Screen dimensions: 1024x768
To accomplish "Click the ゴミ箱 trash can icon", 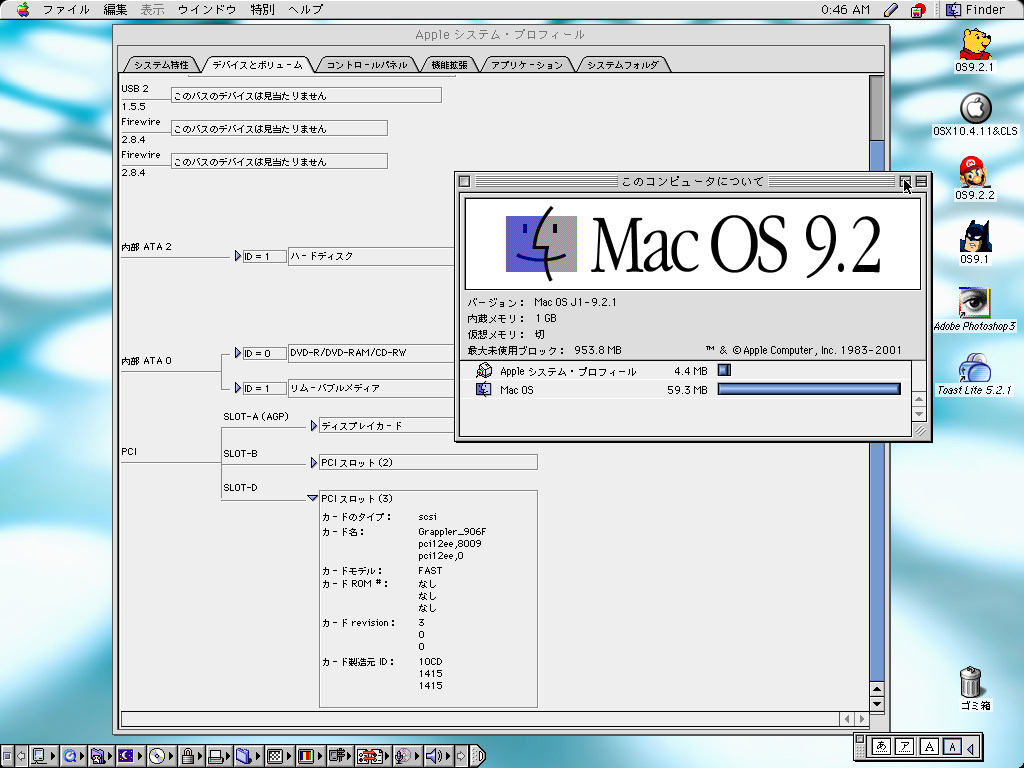I will point(972,682).
